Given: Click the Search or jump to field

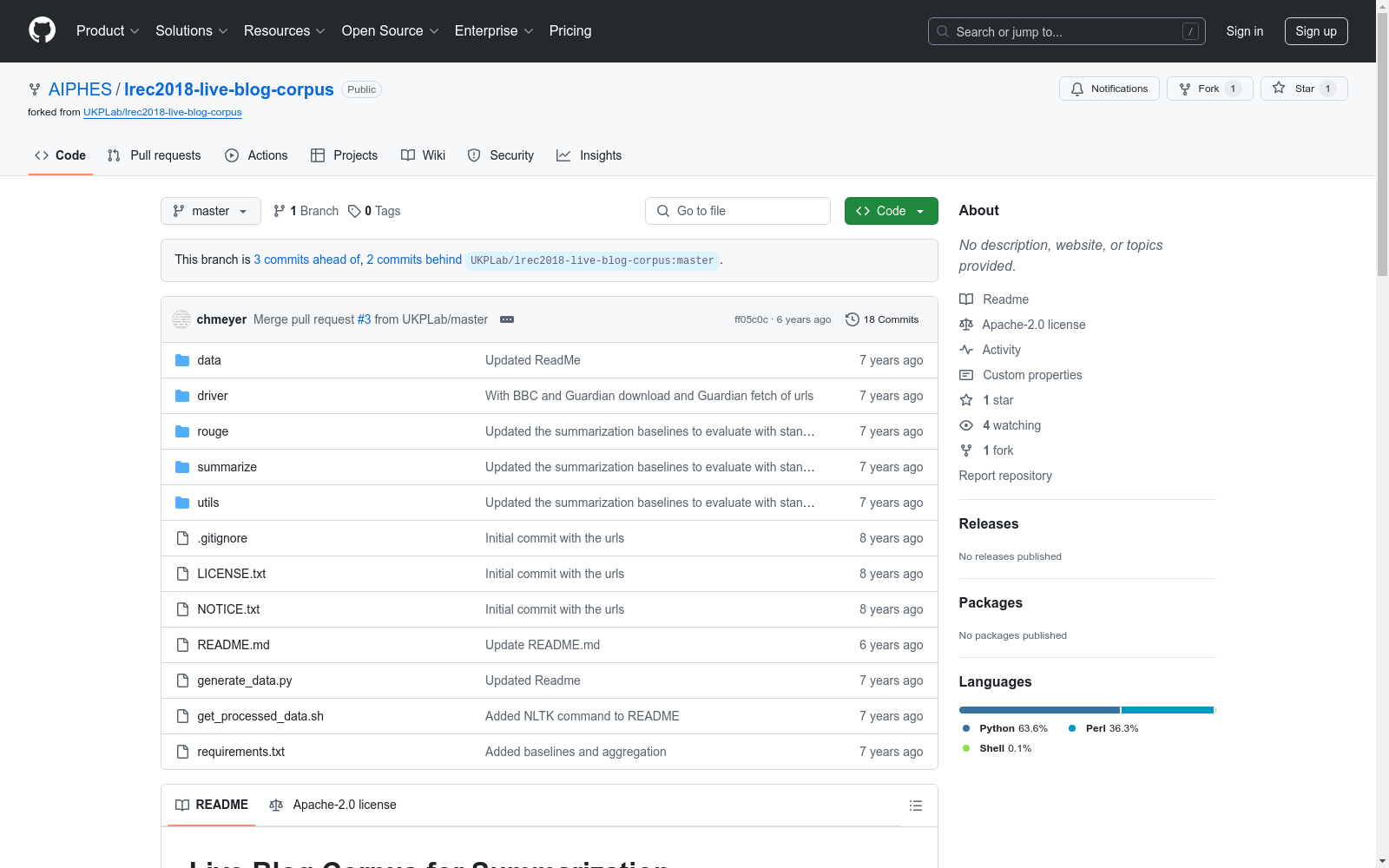Looking at the screenshot, I should (1067, 31).
